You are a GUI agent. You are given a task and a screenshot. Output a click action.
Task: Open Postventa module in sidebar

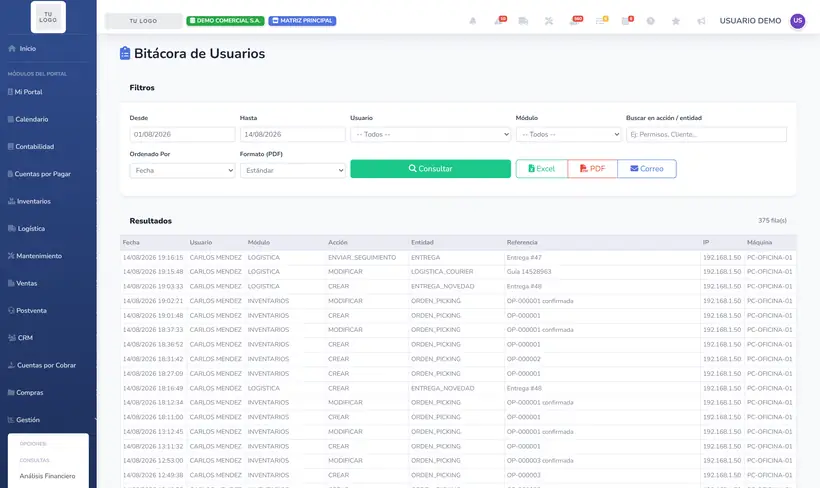coord(27,310)
